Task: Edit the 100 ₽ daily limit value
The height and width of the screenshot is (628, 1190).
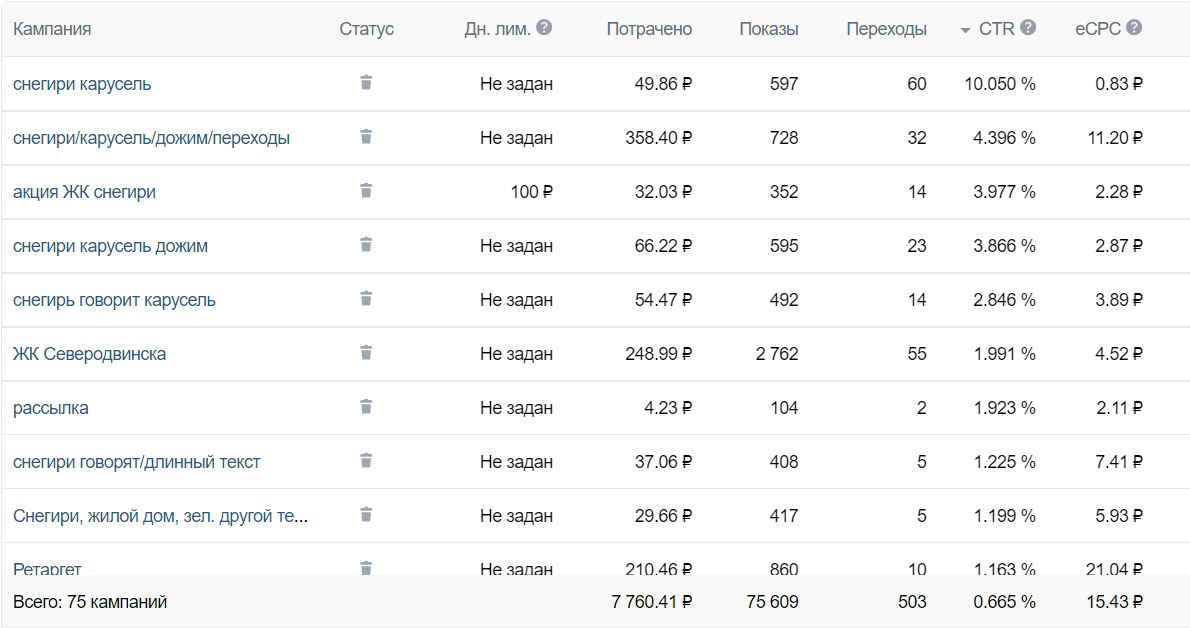Action: tap(531, 192)
